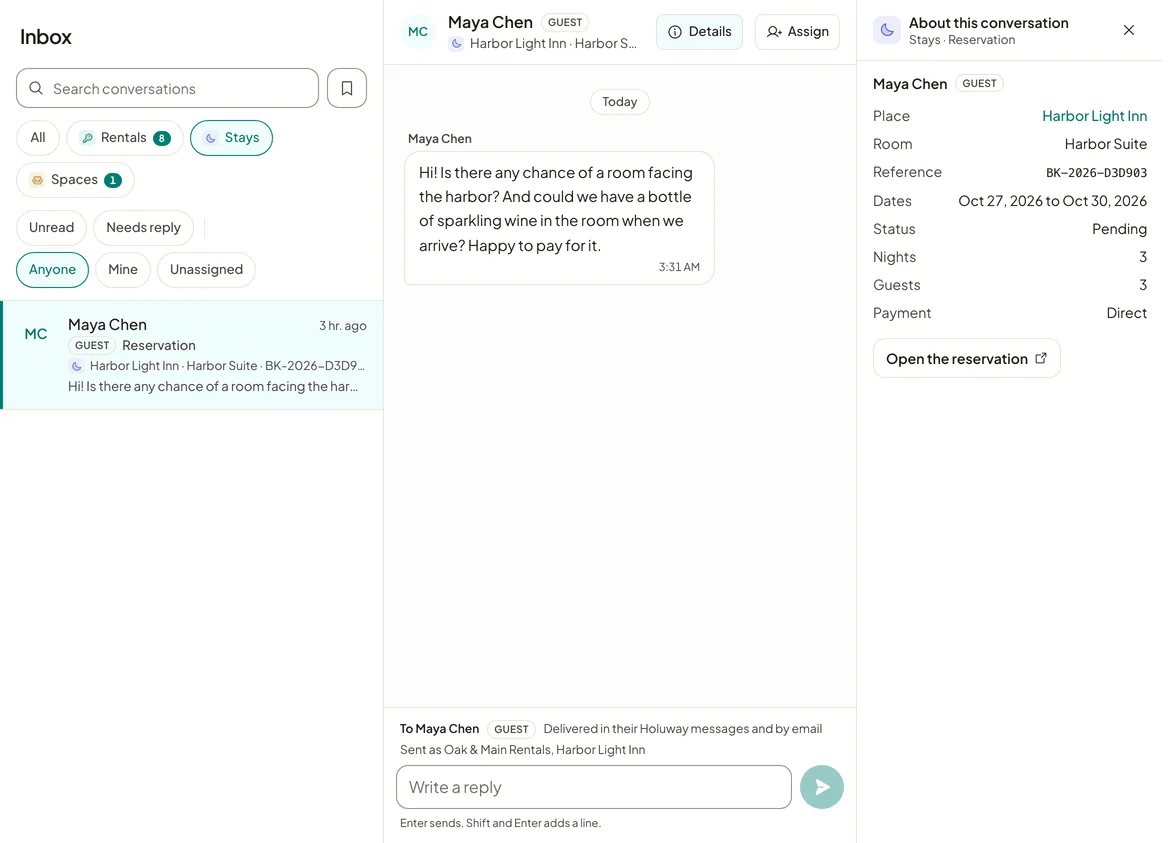Click the Spaces count badge 1
1176x843 pixels.
(x=112, y=180)
